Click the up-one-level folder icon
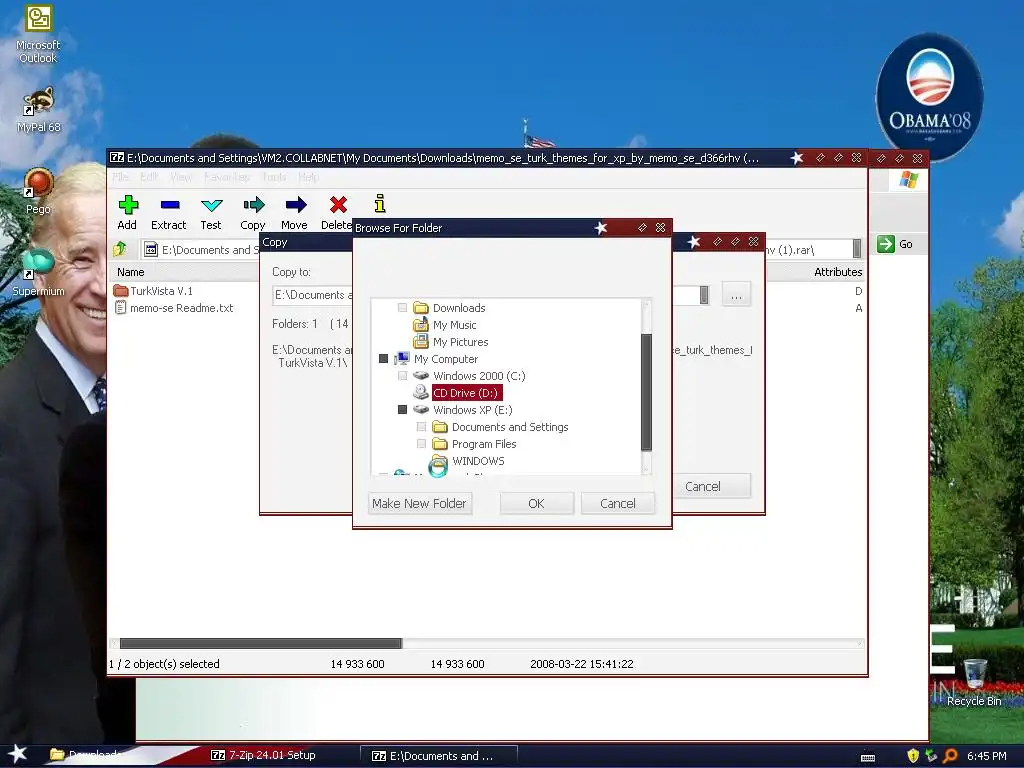 pyautogui.click(x=120, y=249)
